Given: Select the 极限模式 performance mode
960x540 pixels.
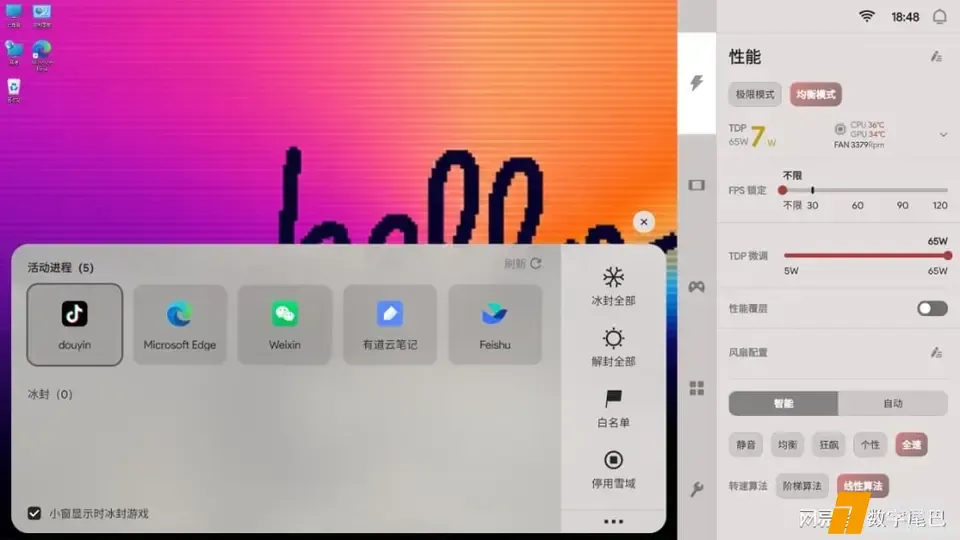Looking at the screenshot, I should click(755, 95).
